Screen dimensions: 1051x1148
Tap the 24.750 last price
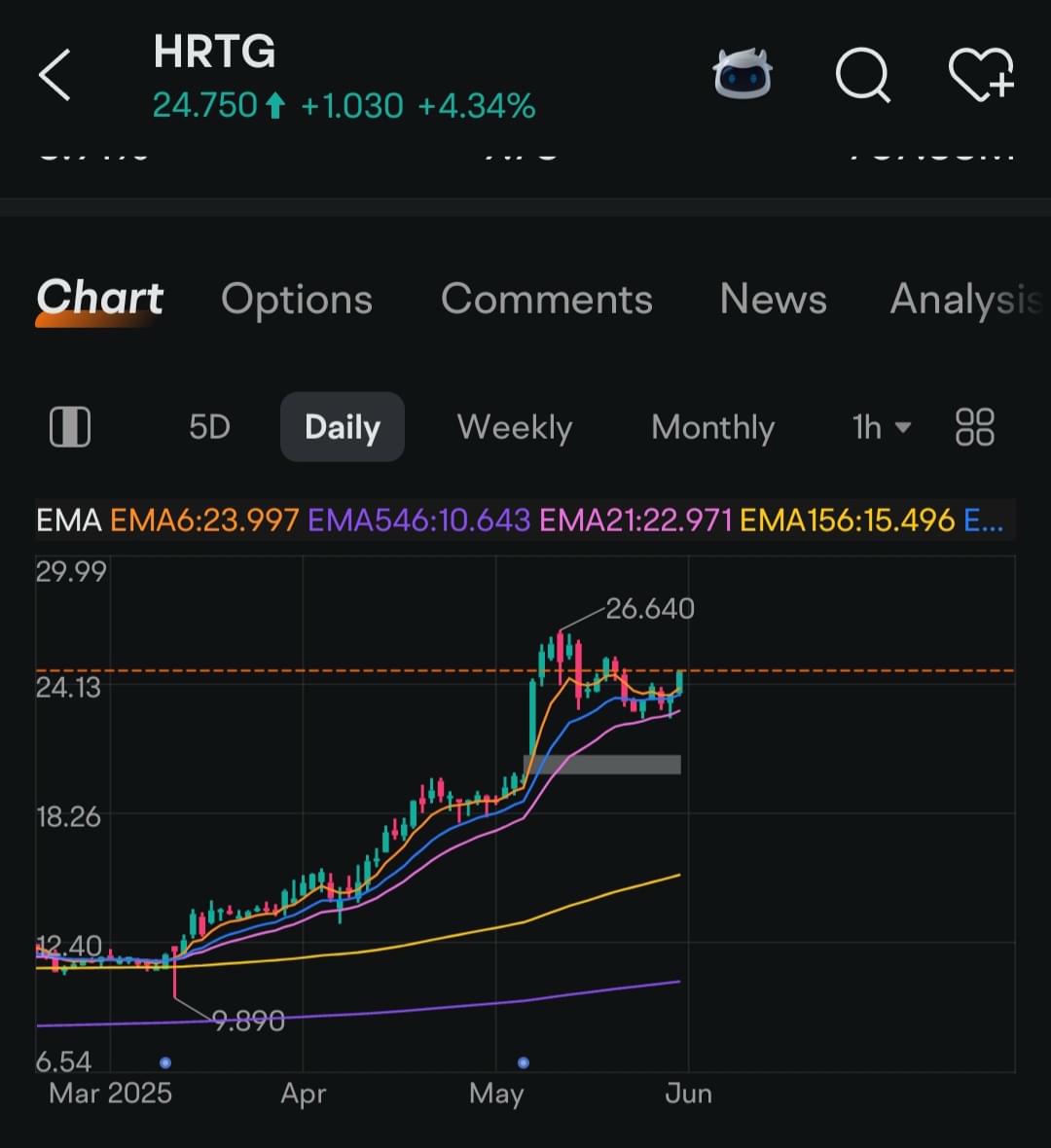tap(205, 105)
